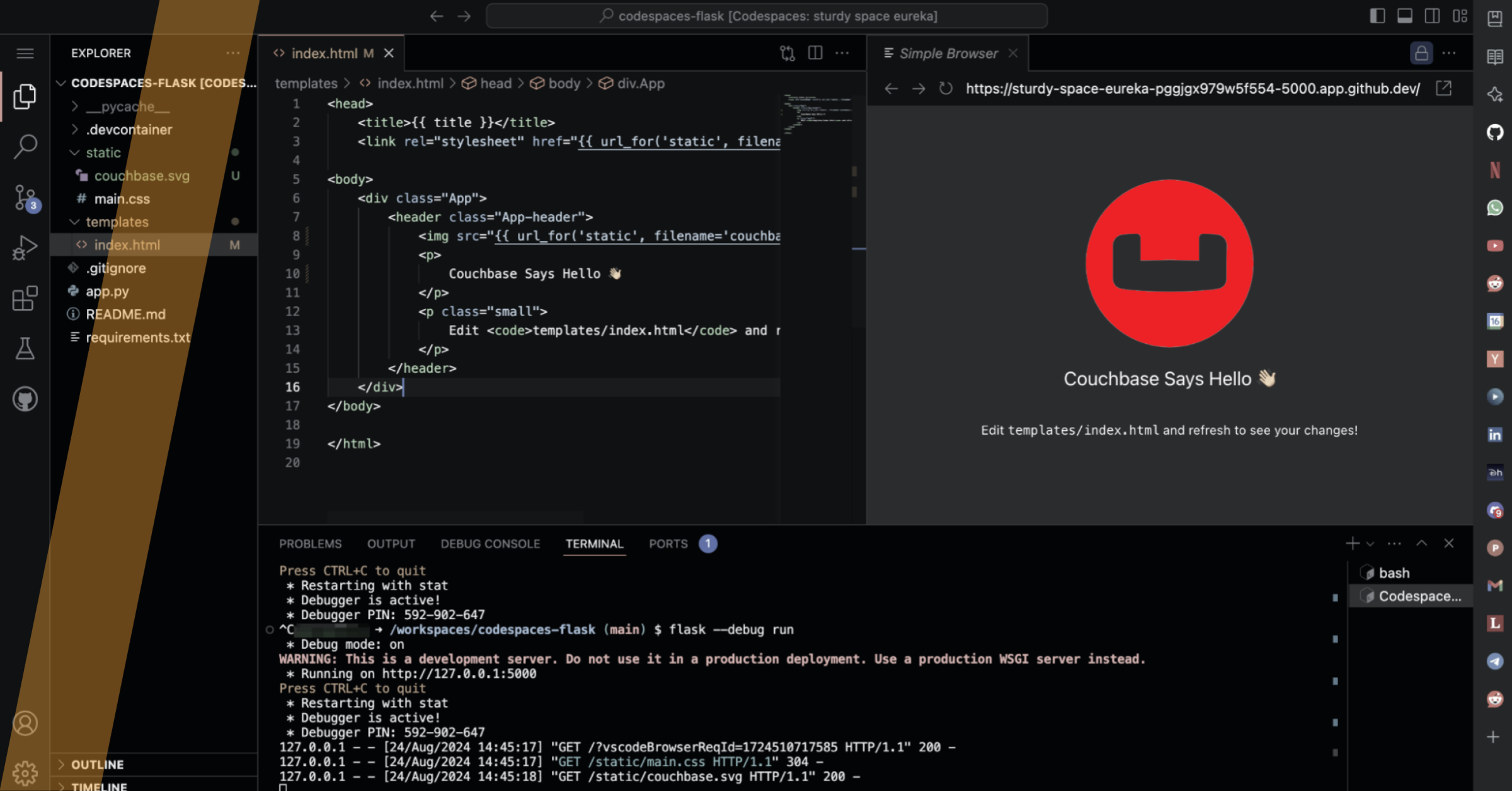
Task: Close the index.html tab
Action: 389,54
